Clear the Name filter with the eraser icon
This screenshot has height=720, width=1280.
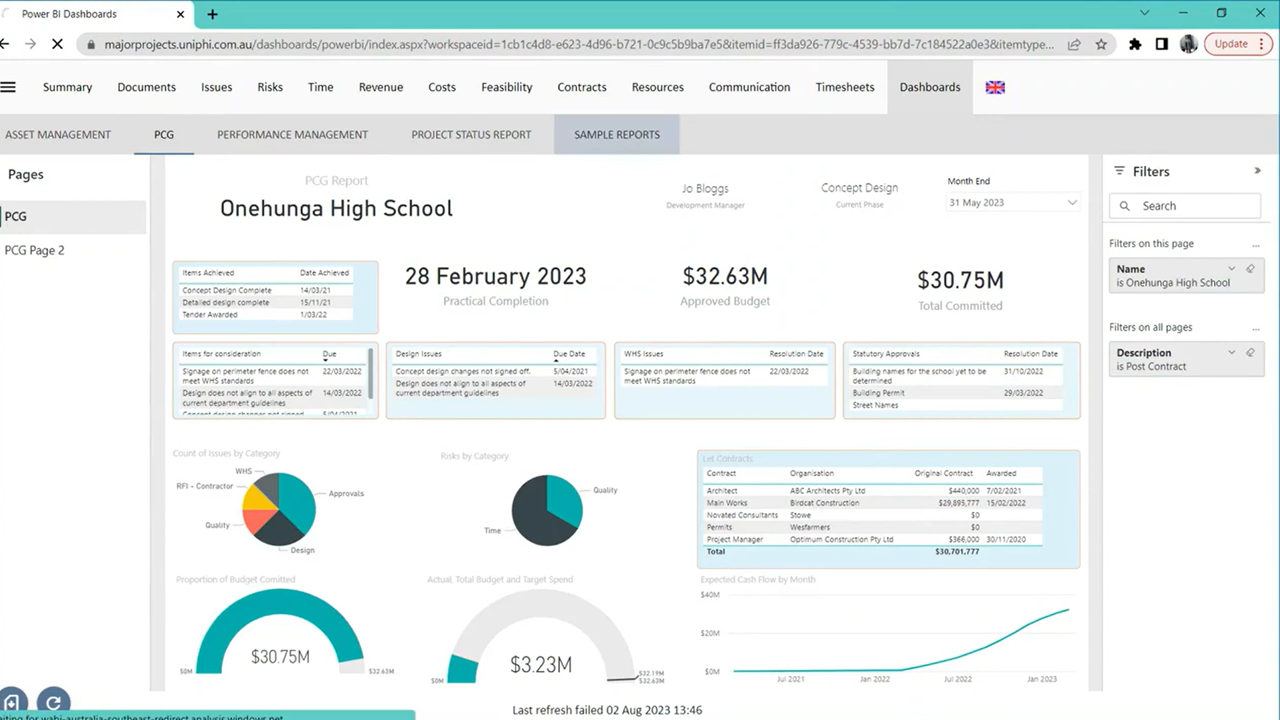(x=1250, y=268)
